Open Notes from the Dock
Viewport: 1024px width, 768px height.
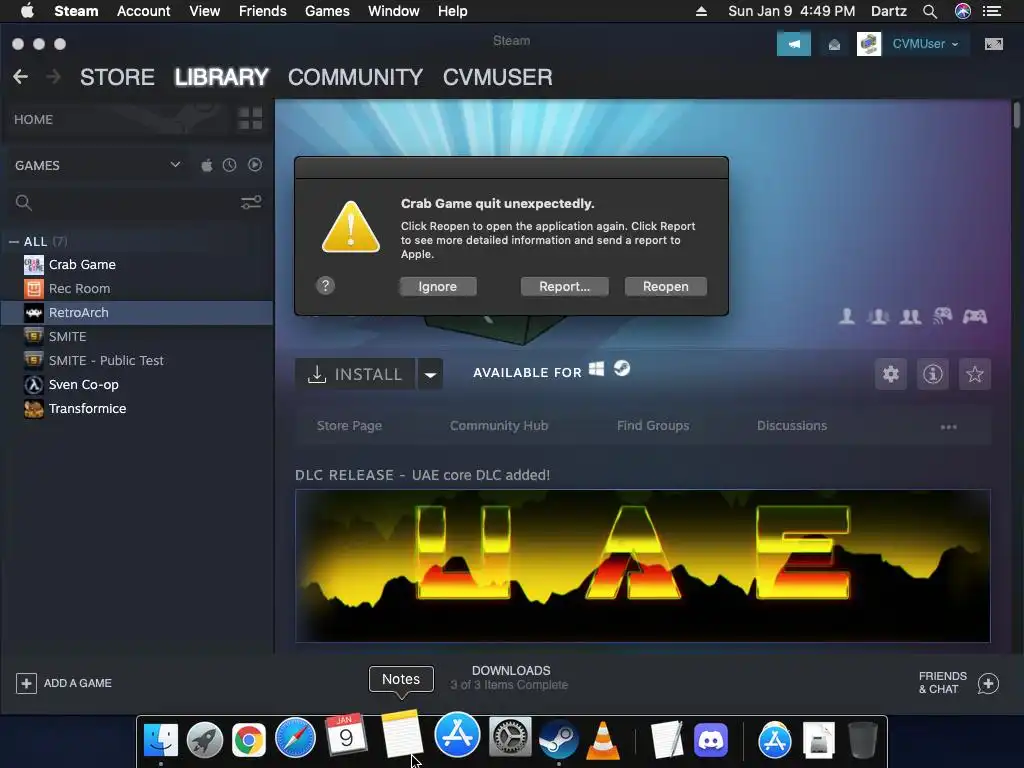tap(402, 736)
